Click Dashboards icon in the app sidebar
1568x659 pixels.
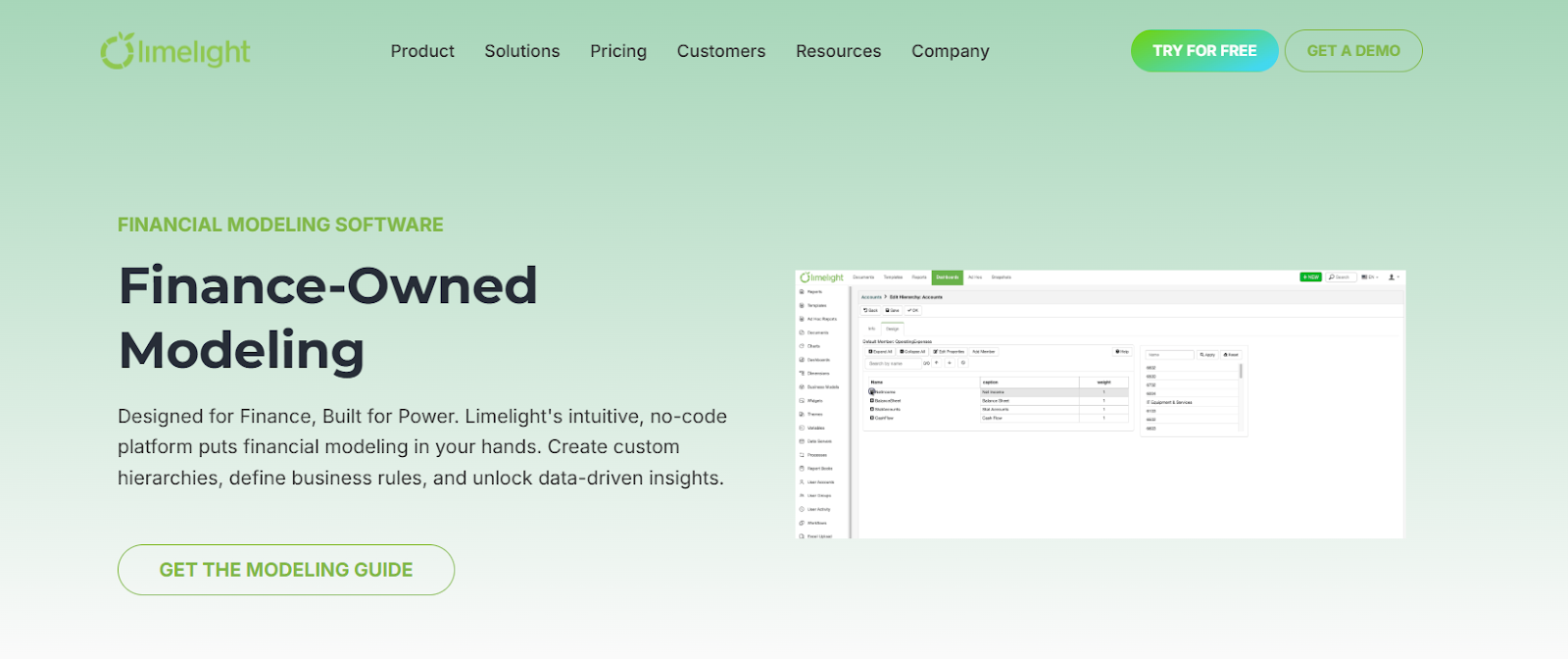pos(803,360)
